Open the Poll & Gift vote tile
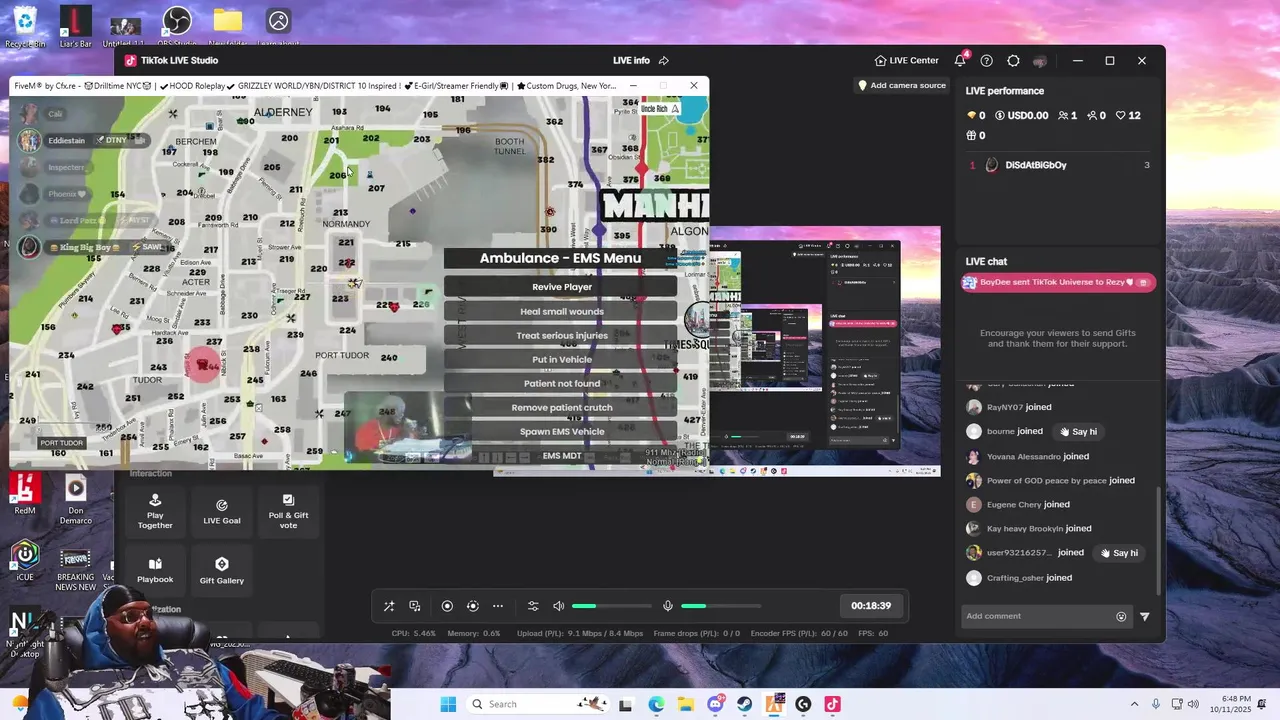The image size is (1280, 720). click(288, 511)
